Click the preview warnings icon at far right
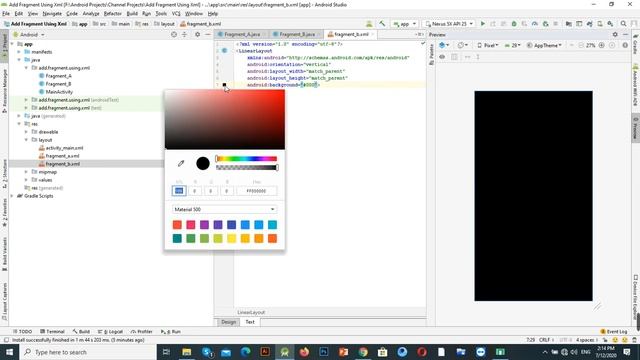Viewport: 640px width, 360px height. [x=625, y=45]
